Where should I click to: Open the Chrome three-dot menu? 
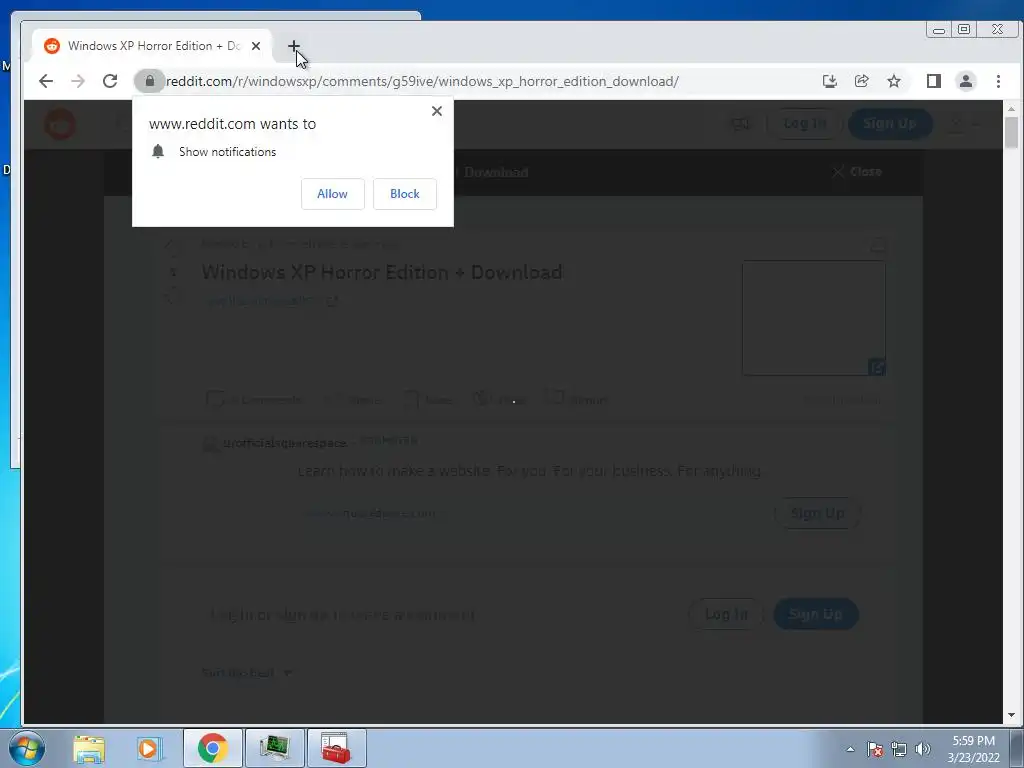coord(999,81)
